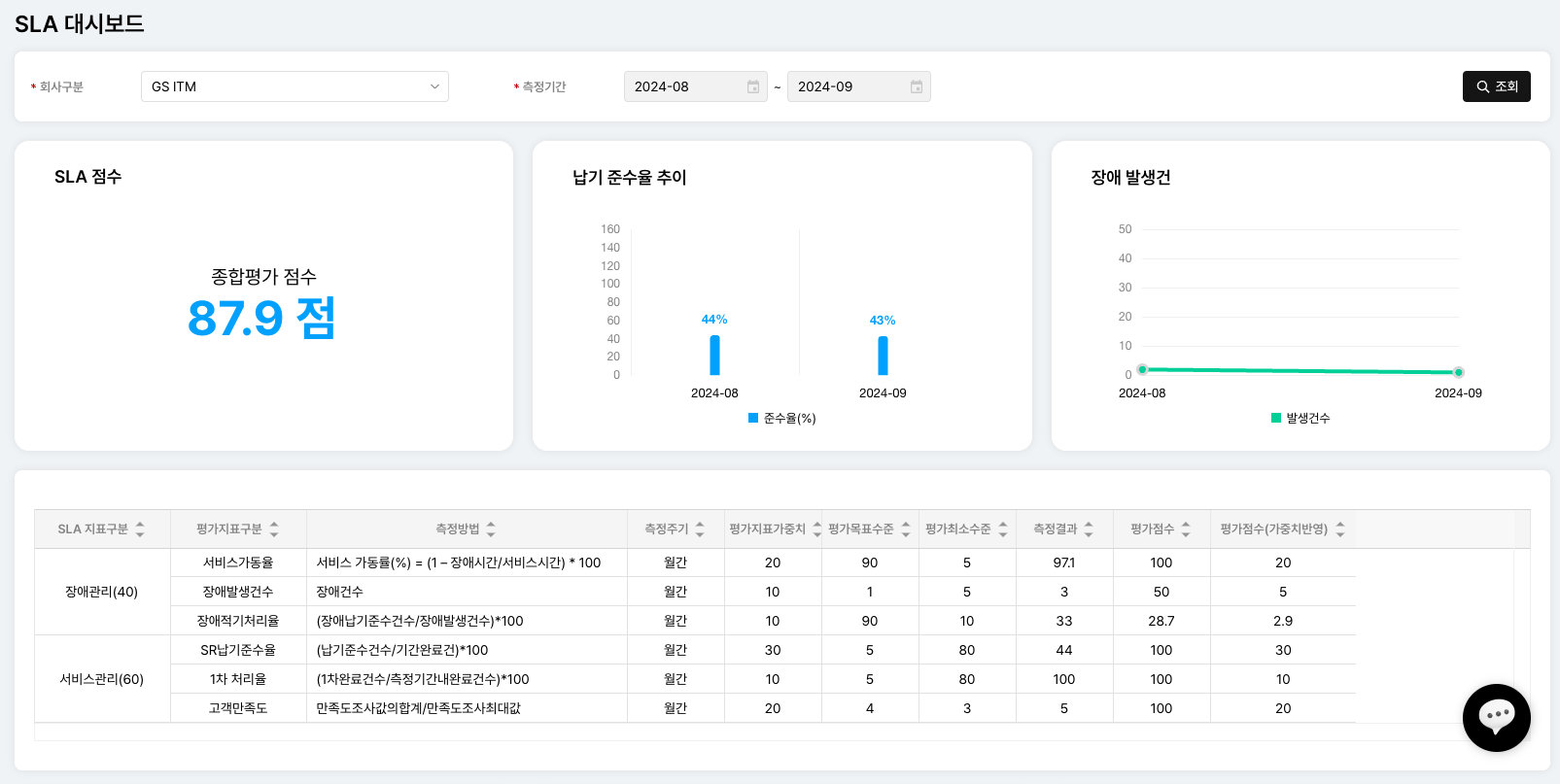Image resolution: width=1560 pixels, height=784 pixels.
Task: Sort by 평가점수(가중치반영) column icon
Action: point(1340,529)
